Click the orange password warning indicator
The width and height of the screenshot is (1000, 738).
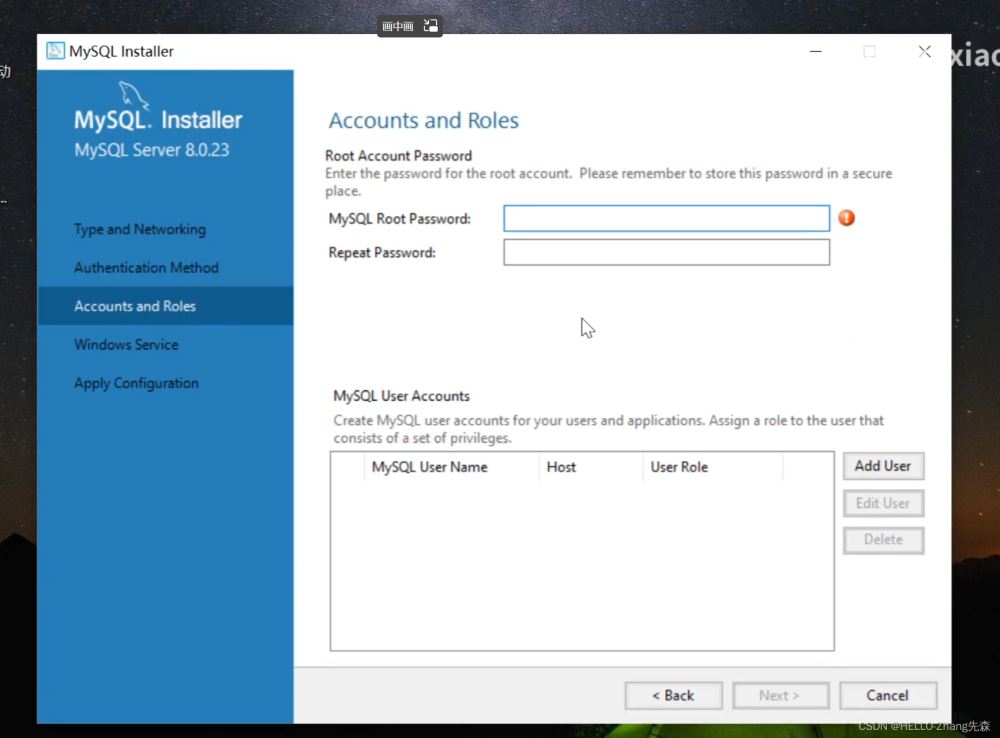pyautogui.click(x=846, y=217)
